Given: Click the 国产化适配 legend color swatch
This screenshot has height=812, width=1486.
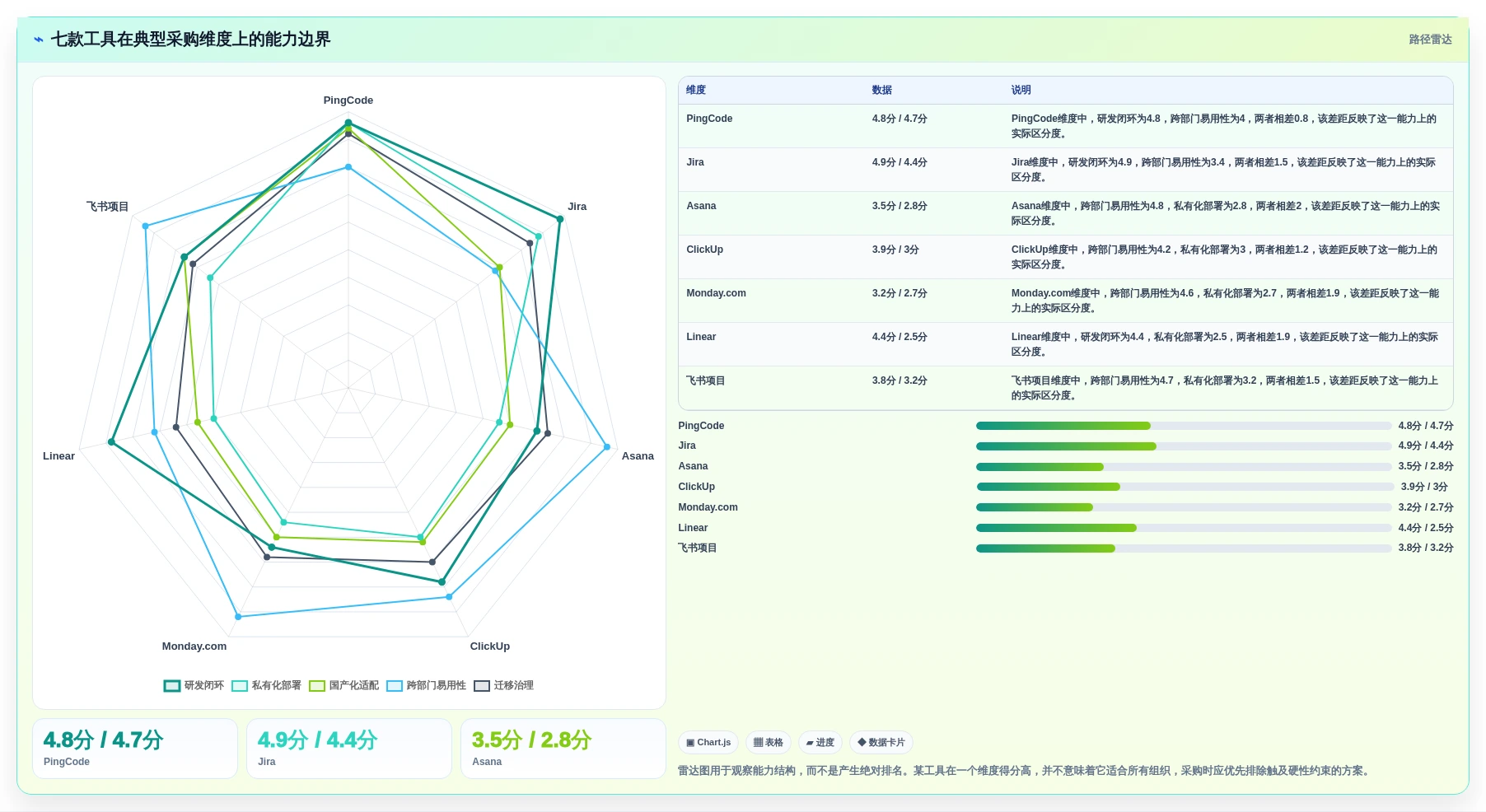Looking at the screenshot, I should point(317,686).
